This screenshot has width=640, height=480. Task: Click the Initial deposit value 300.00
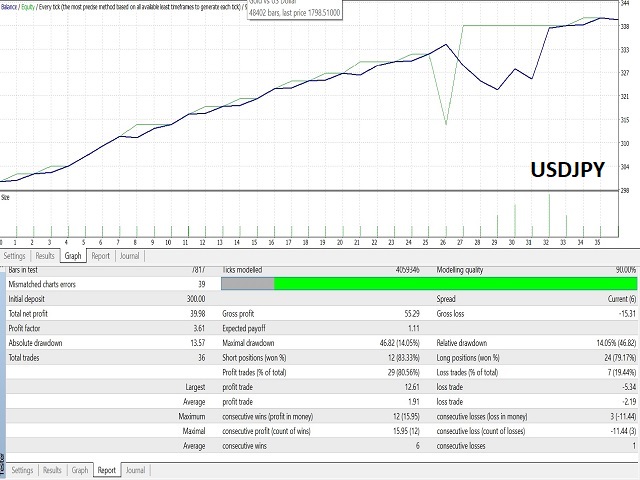[196, 299]
